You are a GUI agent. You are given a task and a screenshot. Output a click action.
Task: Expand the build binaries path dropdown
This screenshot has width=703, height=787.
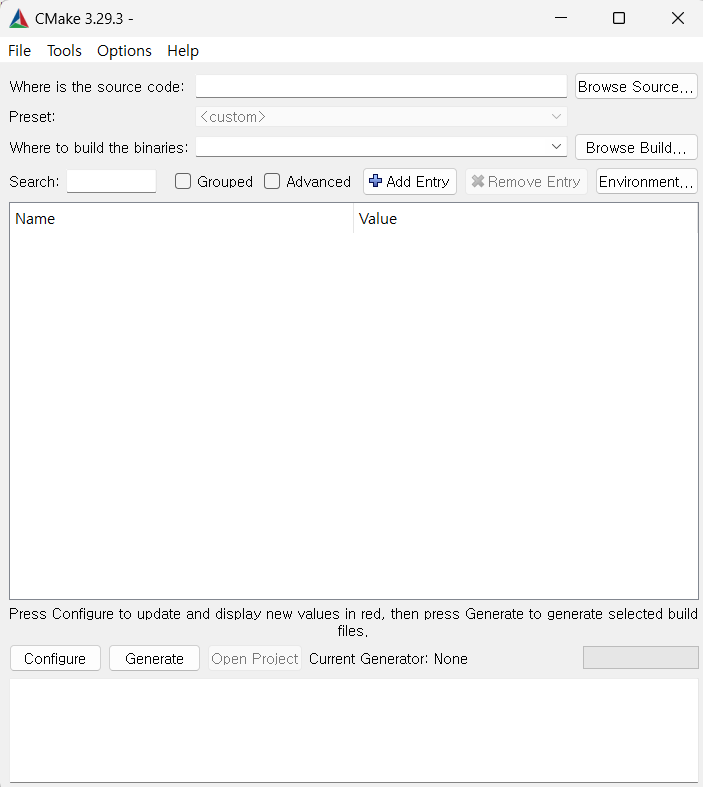click(556, 147)
